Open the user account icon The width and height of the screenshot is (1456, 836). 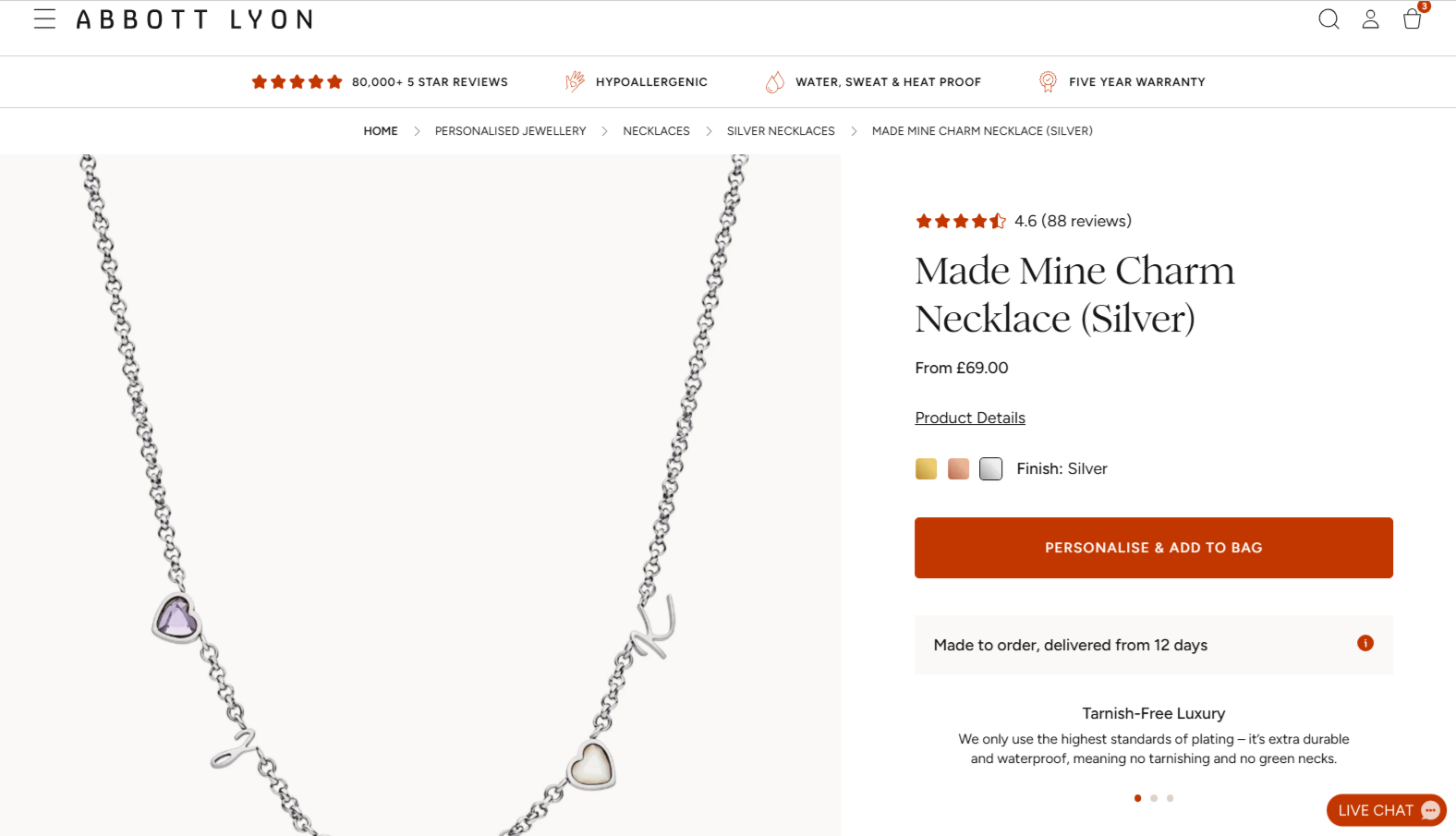point(1370,19)
